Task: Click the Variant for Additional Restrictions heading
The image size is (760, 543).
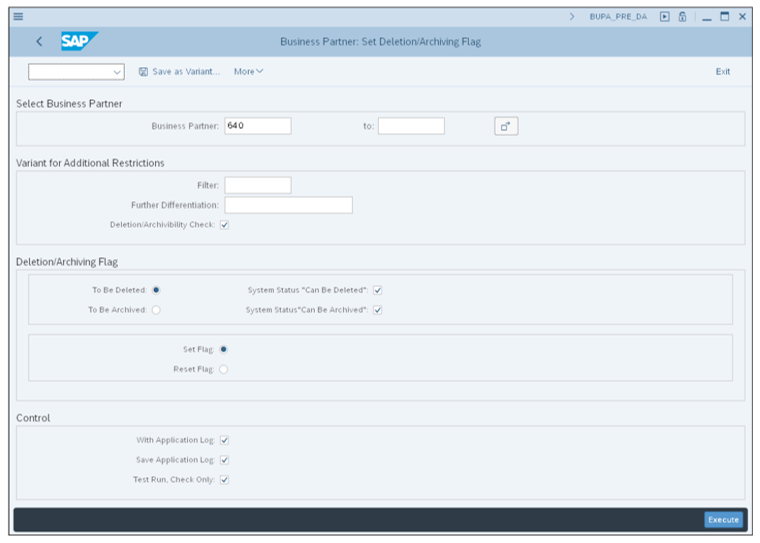Action: [x=90, y=163]
